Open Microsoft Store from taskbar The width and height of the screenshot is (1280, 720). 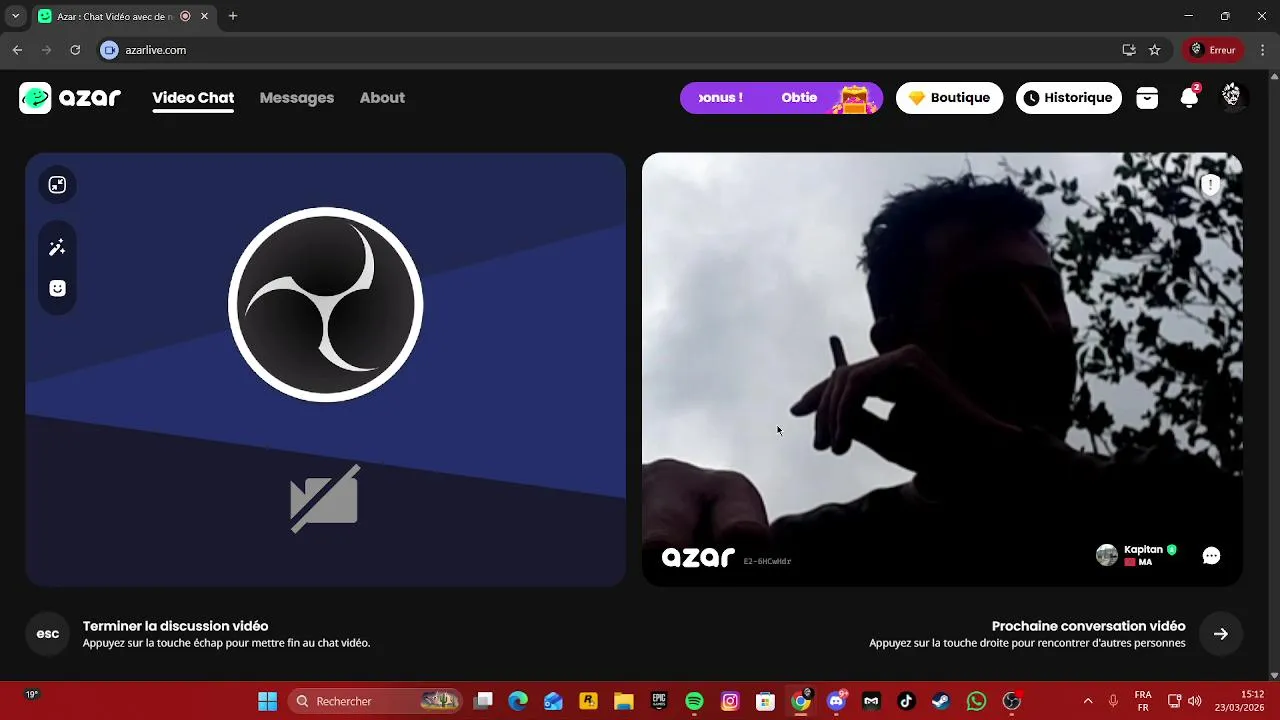pos(765,701)
